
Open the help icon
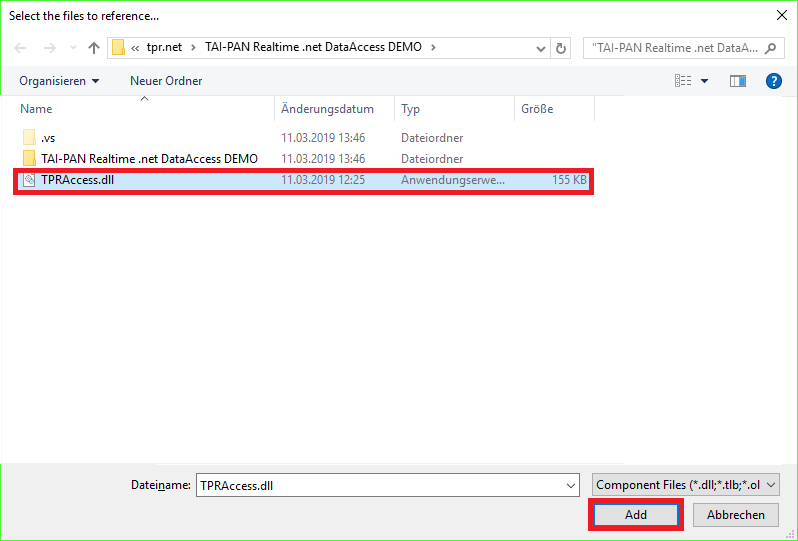(774, 81)
